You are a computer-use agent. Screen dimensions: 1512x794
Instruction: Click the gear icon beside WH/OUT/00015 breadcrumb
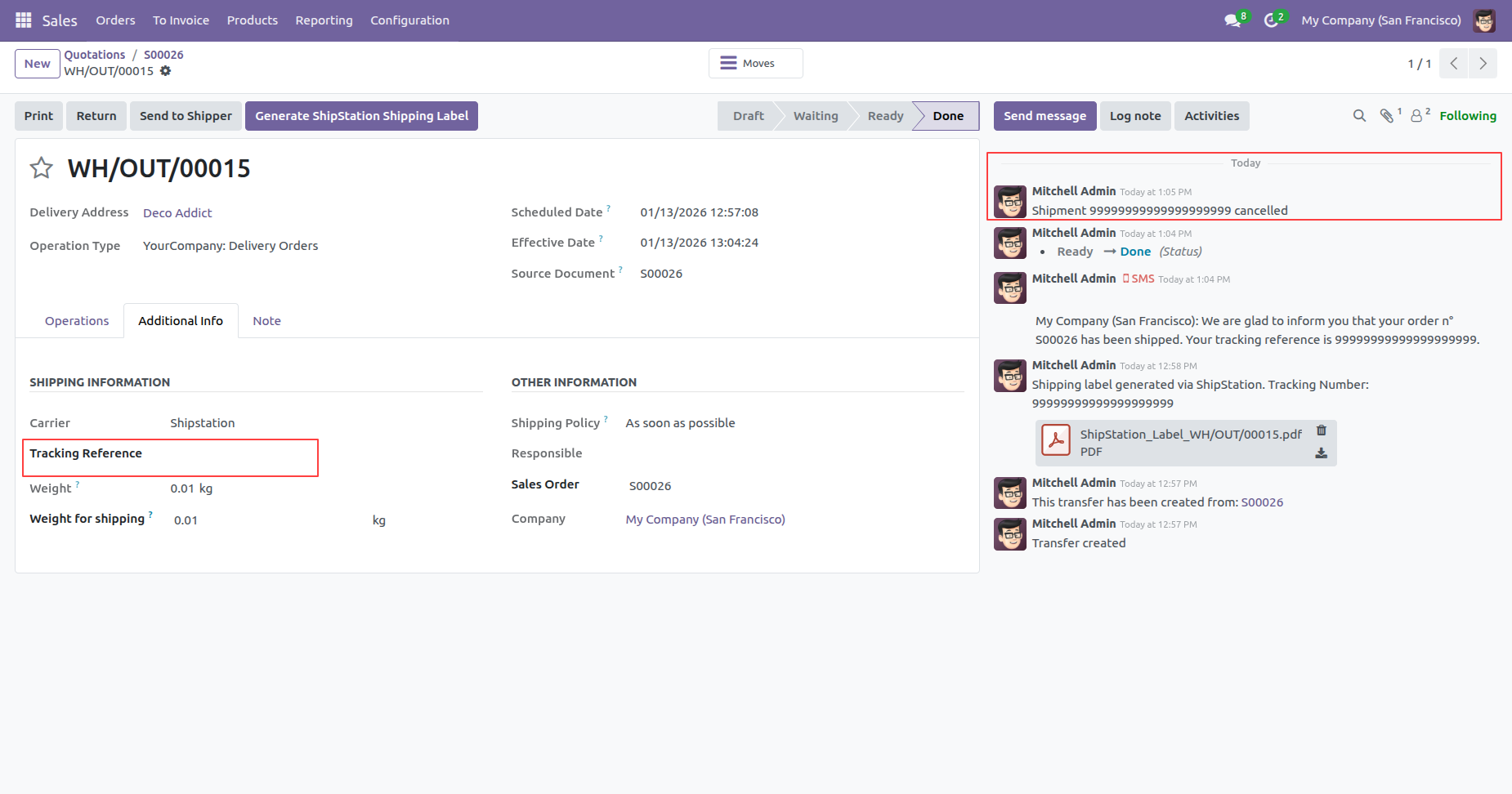[166, 71]
